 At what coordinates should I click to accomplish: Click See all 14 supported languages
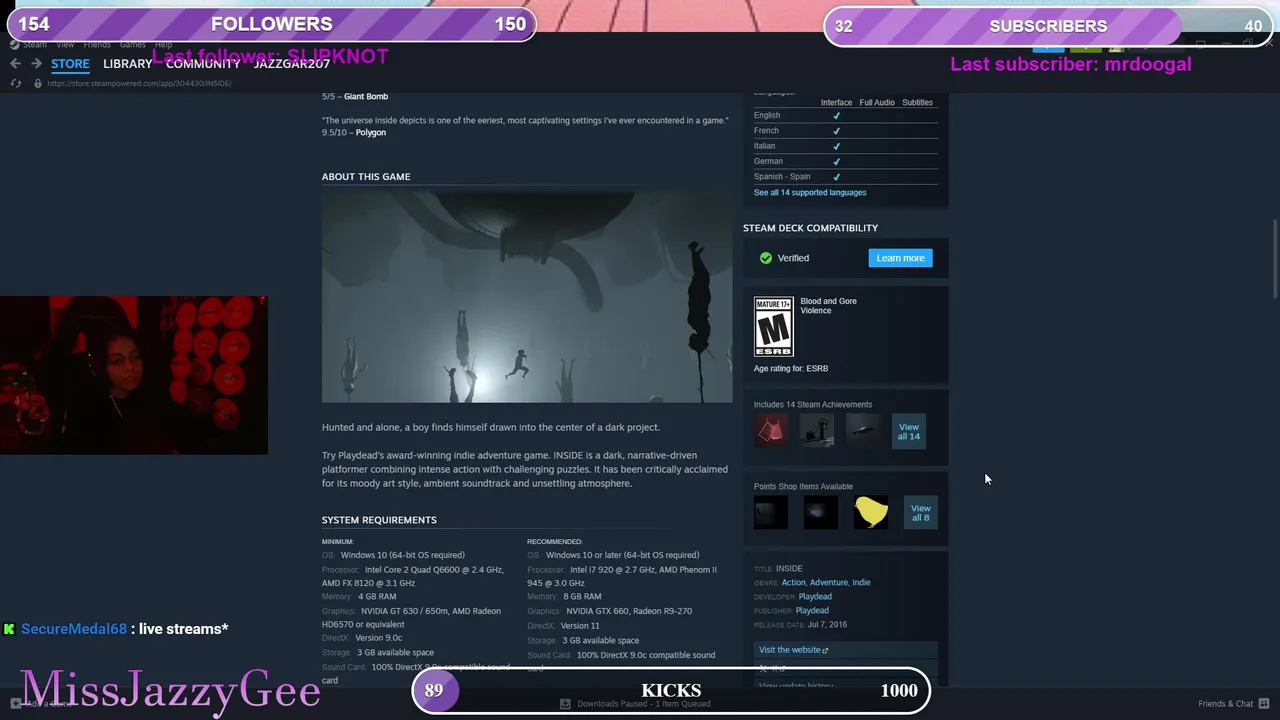[x=810, y=193]
